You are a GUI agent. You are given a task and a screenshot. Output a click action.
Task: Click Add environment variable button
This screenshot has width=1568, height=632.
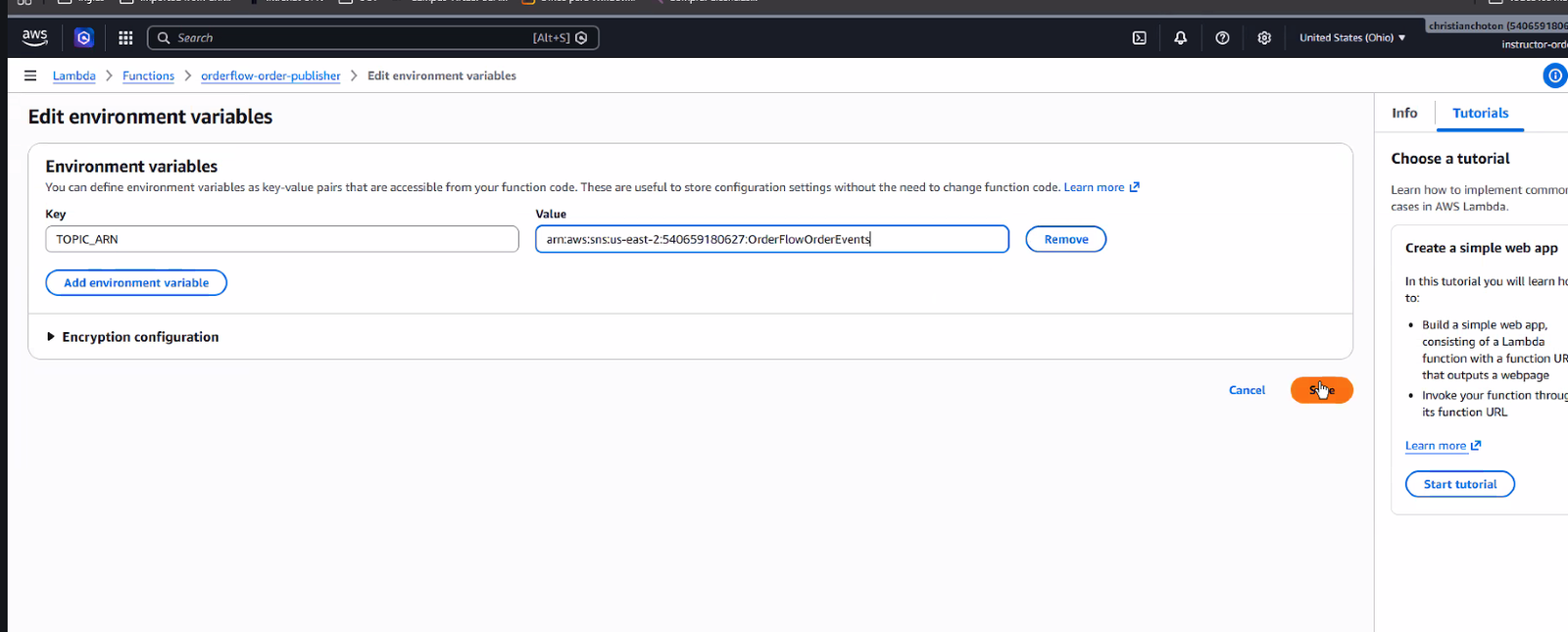pyautogui.click(x=136, y=283)
